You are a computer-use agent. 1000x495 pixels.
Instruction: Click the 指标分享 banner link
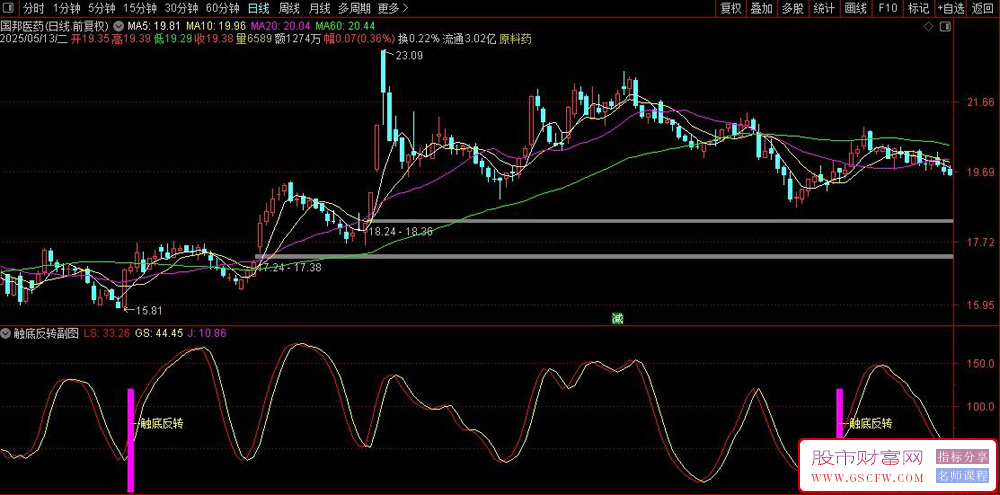962,456
